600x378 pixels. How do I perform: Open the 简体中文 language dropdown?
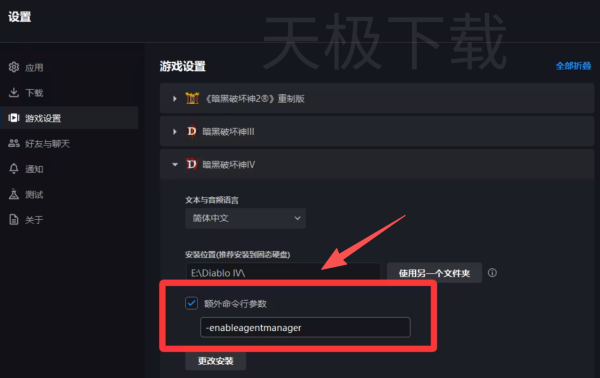245,218
